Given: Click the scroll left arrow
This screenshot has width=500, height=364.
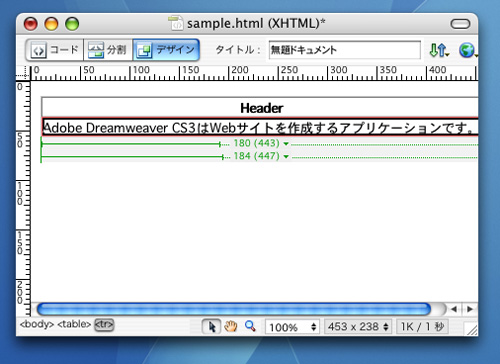Looking at the screenshot, I should [454, 309].
